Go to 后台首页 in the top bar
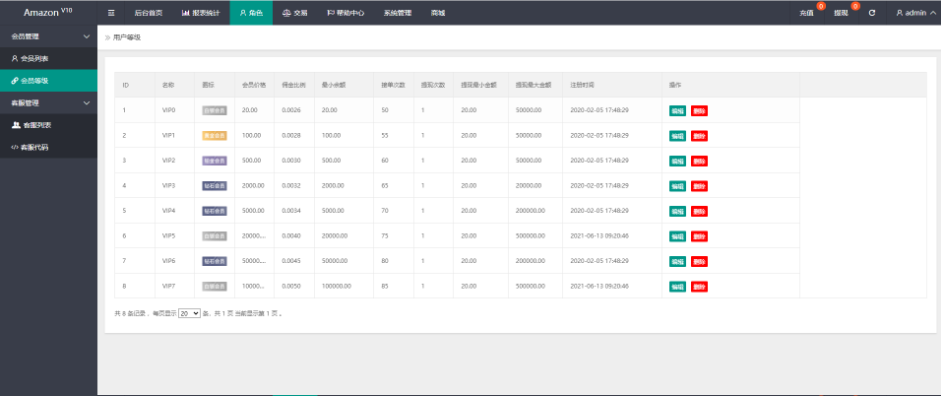The image size is (941, 396). (x=148, y=13)
